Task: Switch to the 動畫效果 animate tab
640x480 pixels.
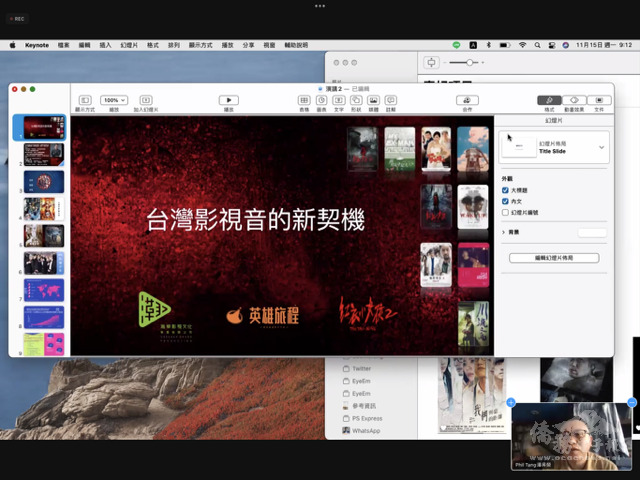Action: (x=574, y=100)
